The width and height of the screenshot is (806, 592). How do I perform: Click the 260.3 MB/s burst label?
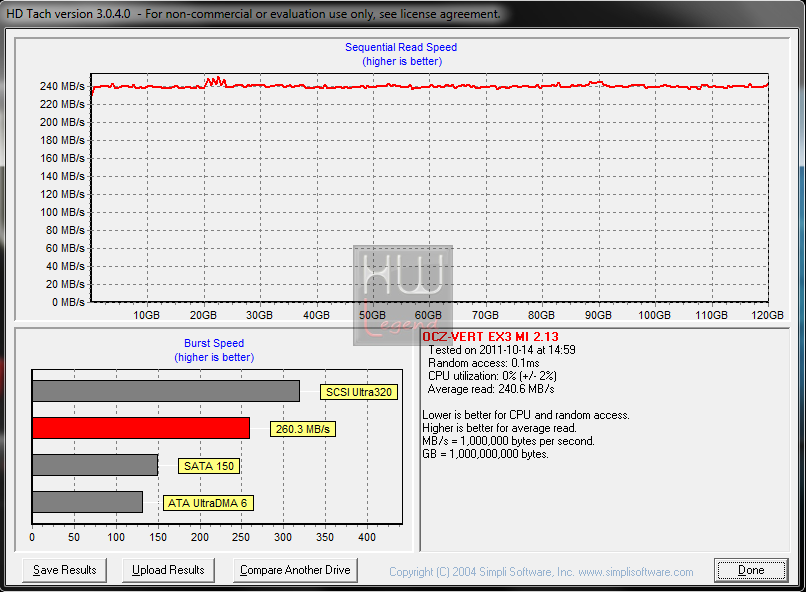(x=303, y=429)
